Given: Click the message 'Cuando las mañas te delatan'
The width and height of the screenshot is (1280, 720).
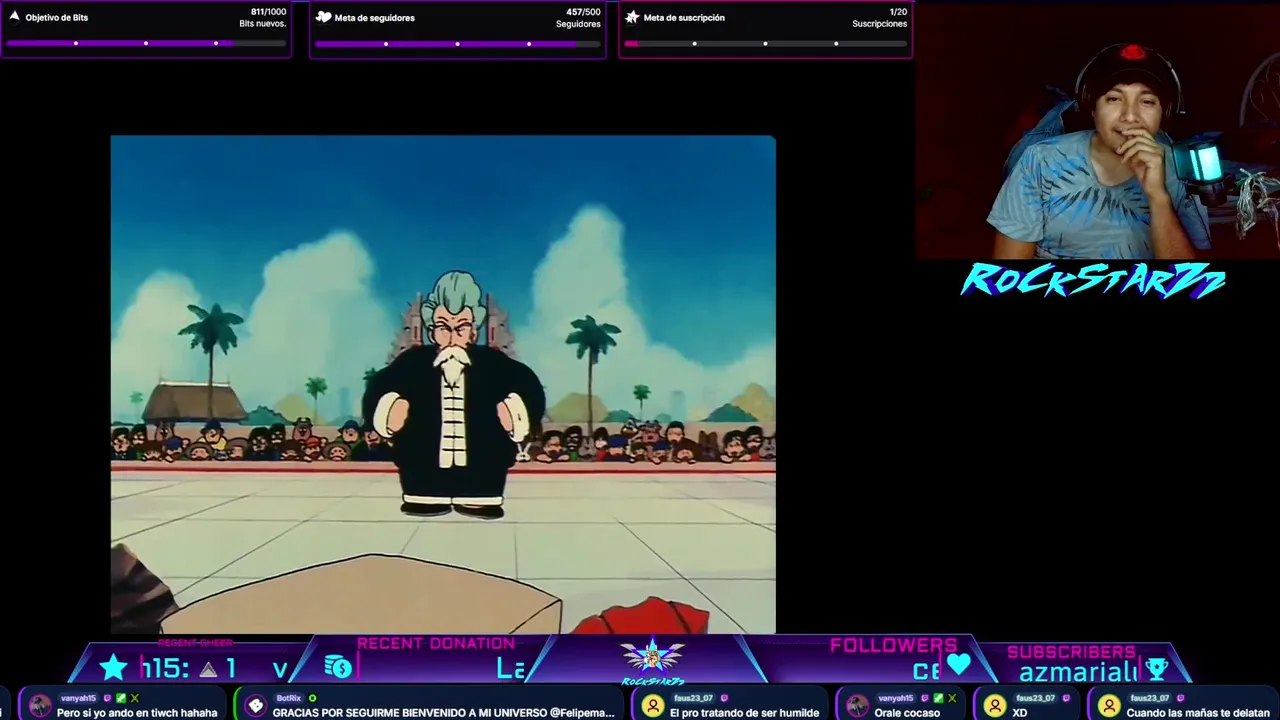Looking at the screenshot, I should pyautogui.click(x=1198, y=713).
